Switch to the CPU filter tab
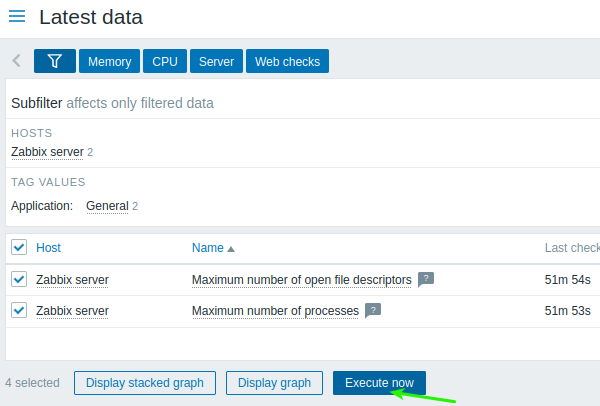 pos(165,61)
